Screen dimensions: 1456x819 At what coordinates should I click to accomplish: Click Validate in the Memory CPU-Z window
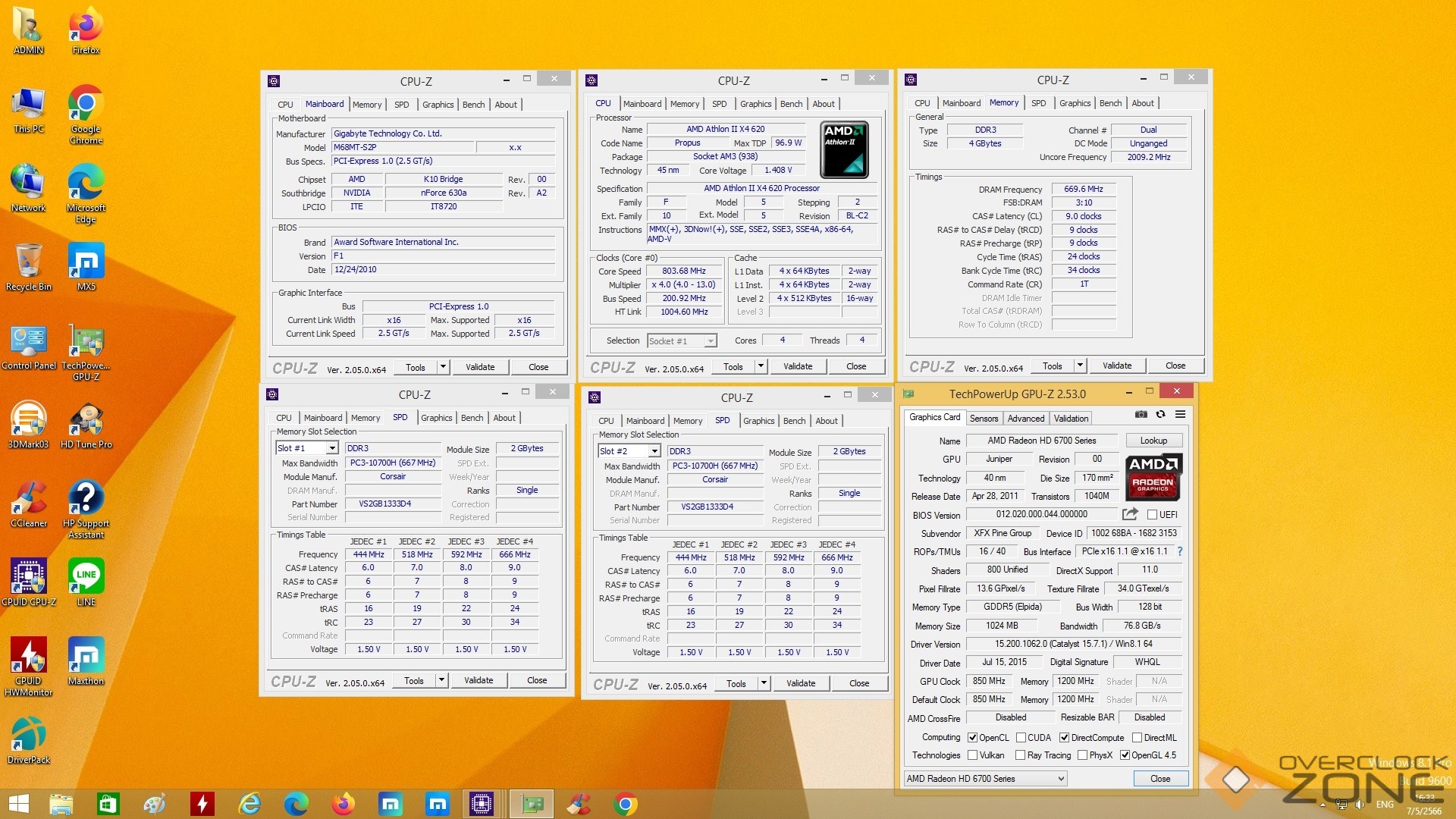[1116, 366]
